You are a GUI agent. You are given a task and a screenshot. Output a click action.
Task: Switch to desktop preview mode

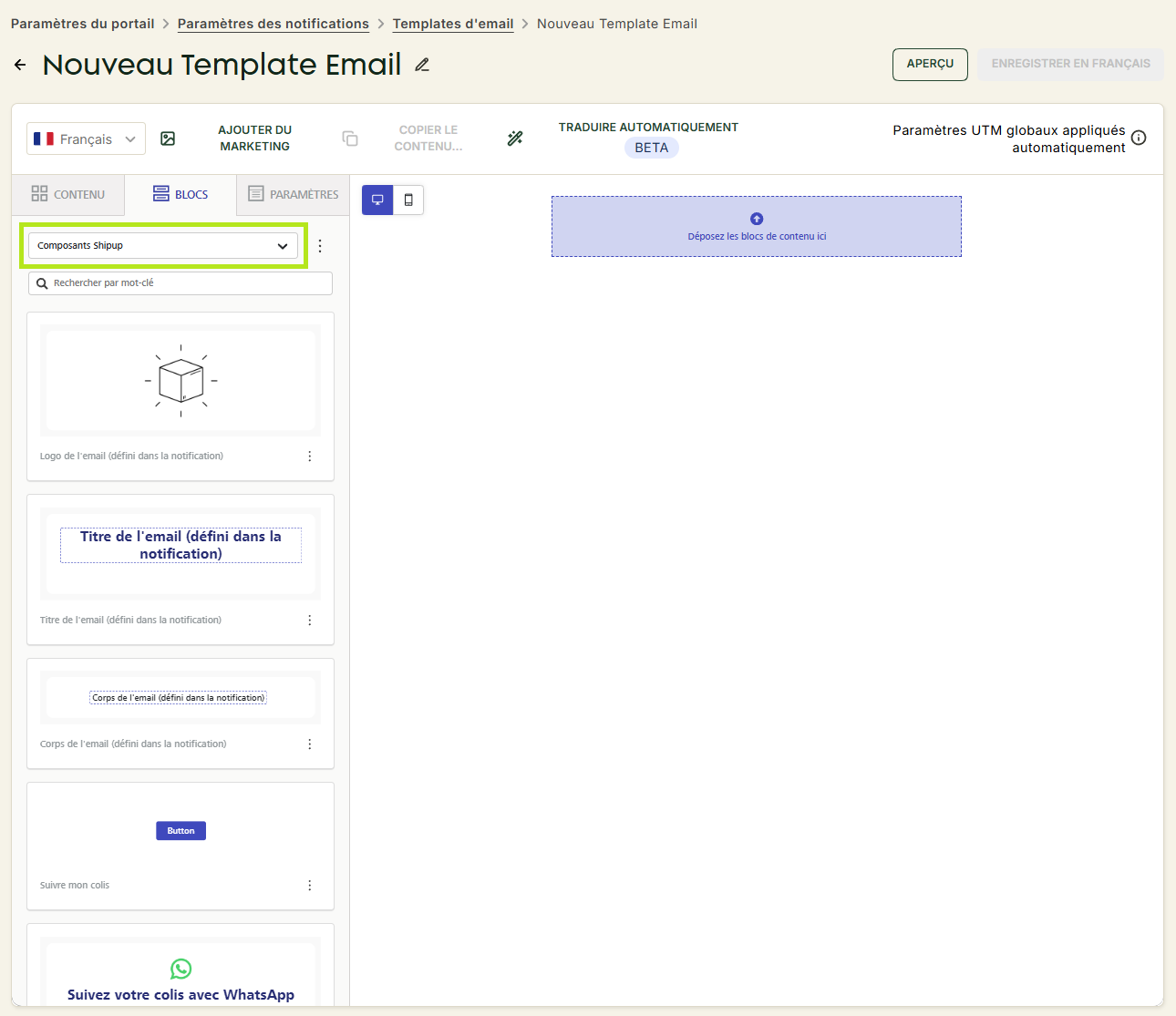coord(377,200)
